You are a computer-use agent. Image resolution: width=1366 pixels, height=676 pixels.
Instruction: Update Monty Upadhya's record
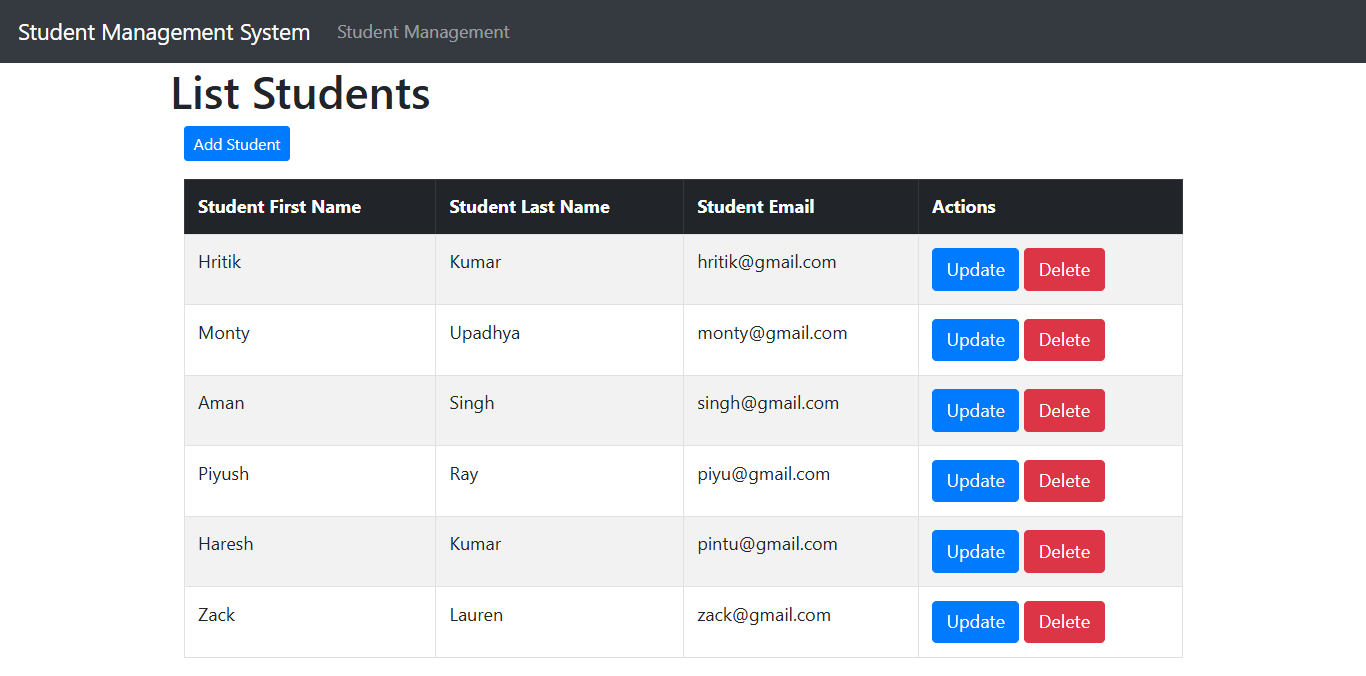tap(974, 339)
